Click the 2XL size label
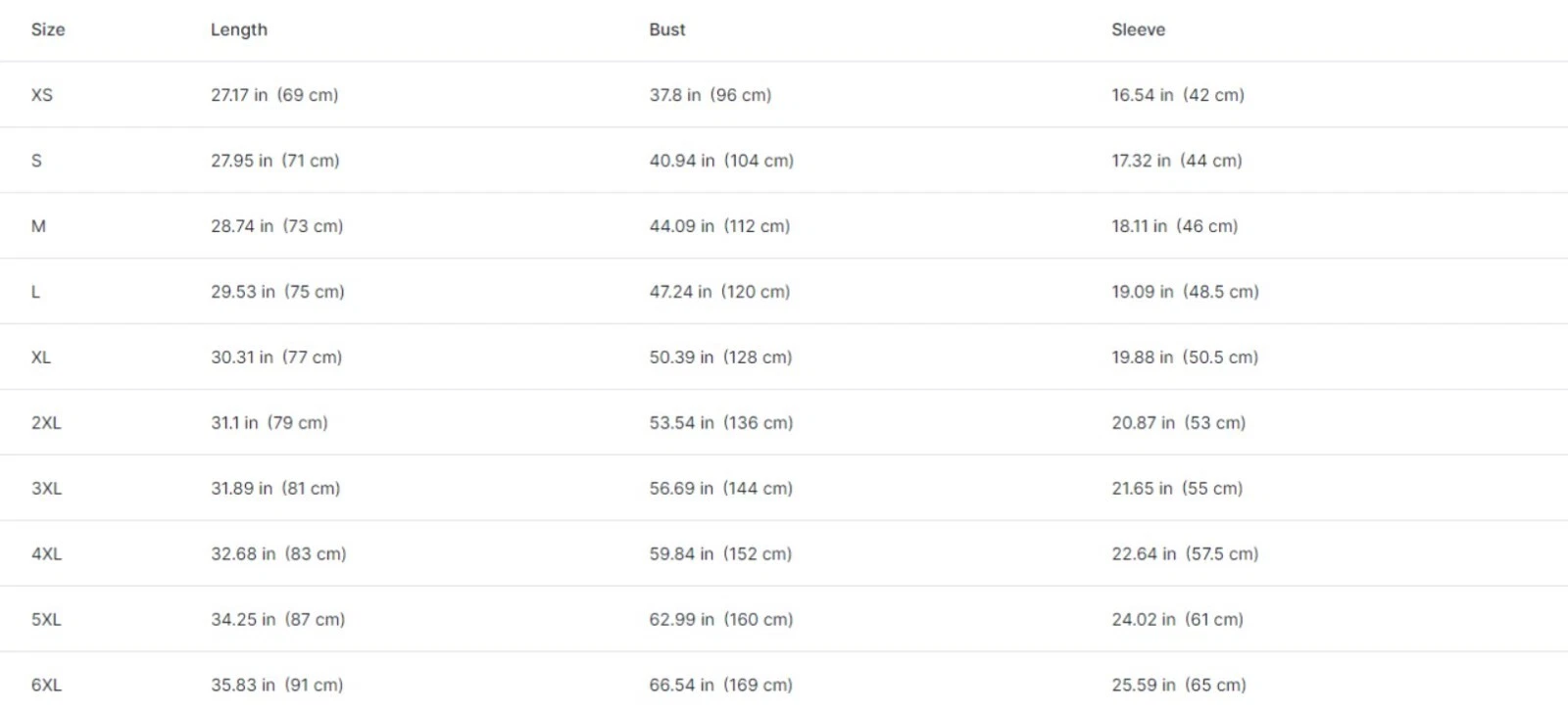Screen dimensions: 1568x714 pyautogui.click(x=46, y=423)
